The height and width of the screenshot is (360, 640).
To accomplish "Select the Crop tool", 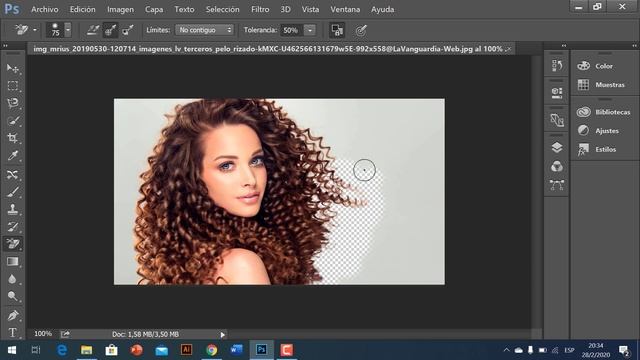I will [13, 138].
